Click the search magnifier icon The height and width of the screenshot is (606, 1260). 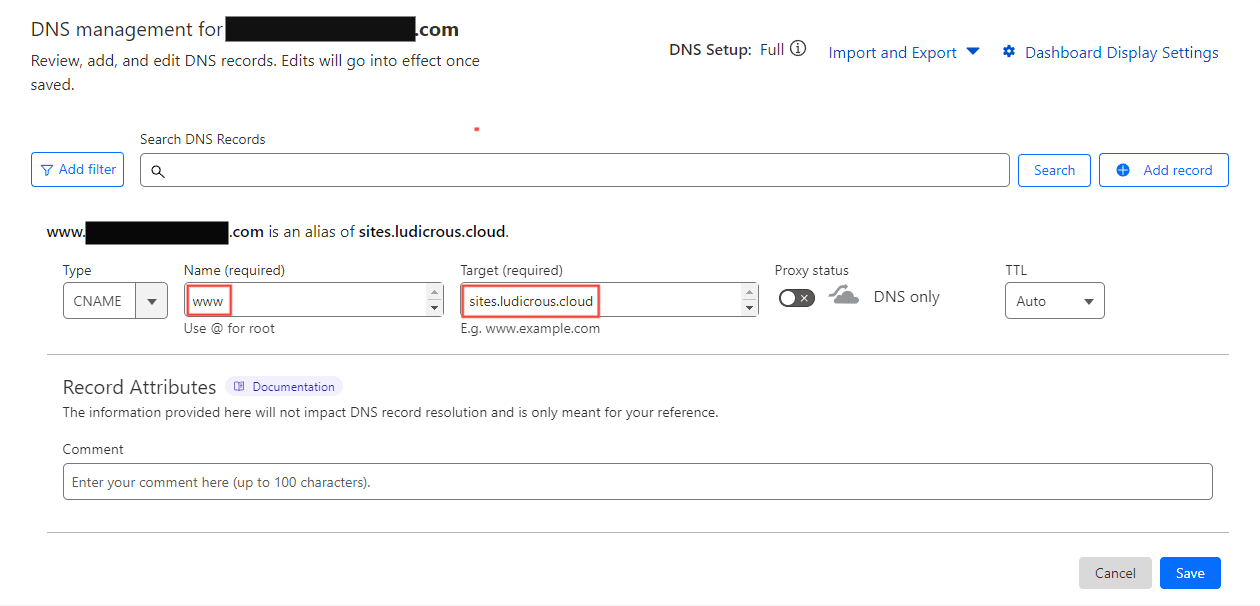point(158,171)
